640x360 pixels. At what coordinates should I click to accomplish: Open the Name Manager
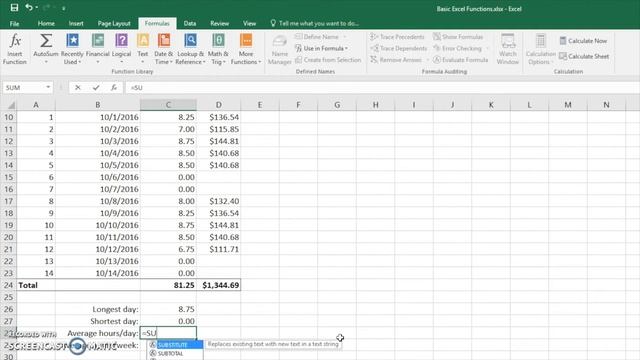pos(280,49)
